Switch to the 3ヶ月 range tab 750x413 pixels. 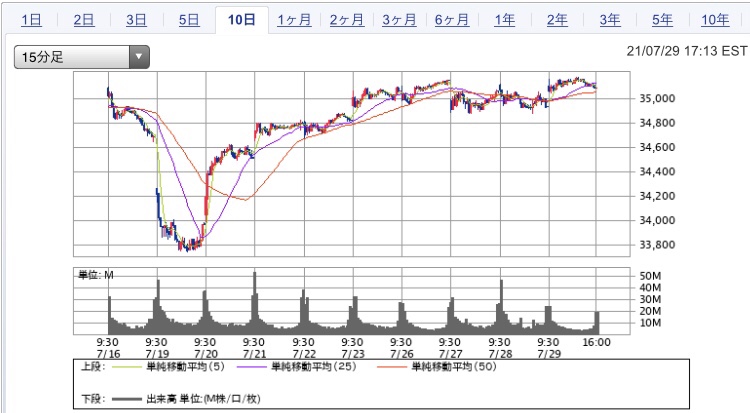click(x=399, y=20)
